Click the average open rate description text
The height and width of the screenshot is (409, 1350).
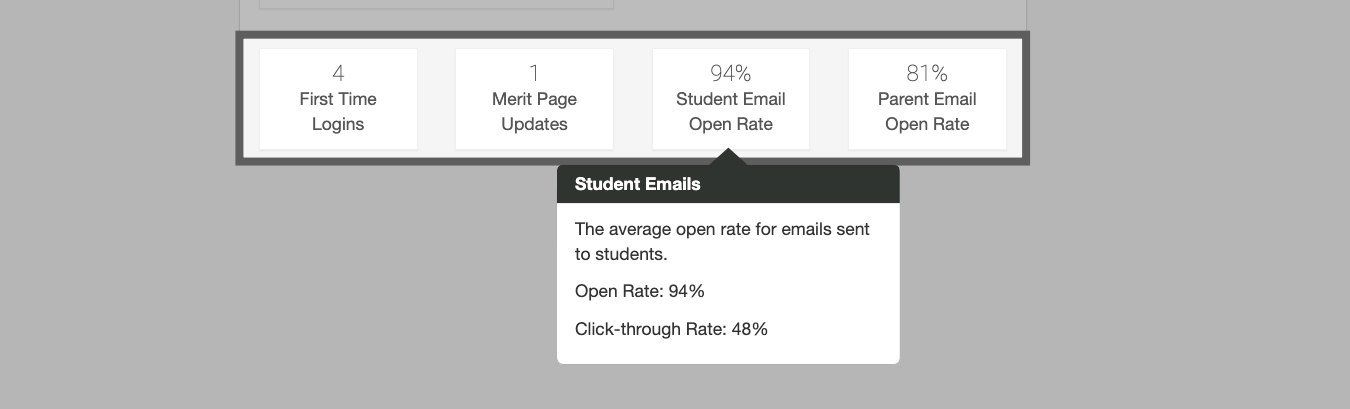[x=722, y=241]
